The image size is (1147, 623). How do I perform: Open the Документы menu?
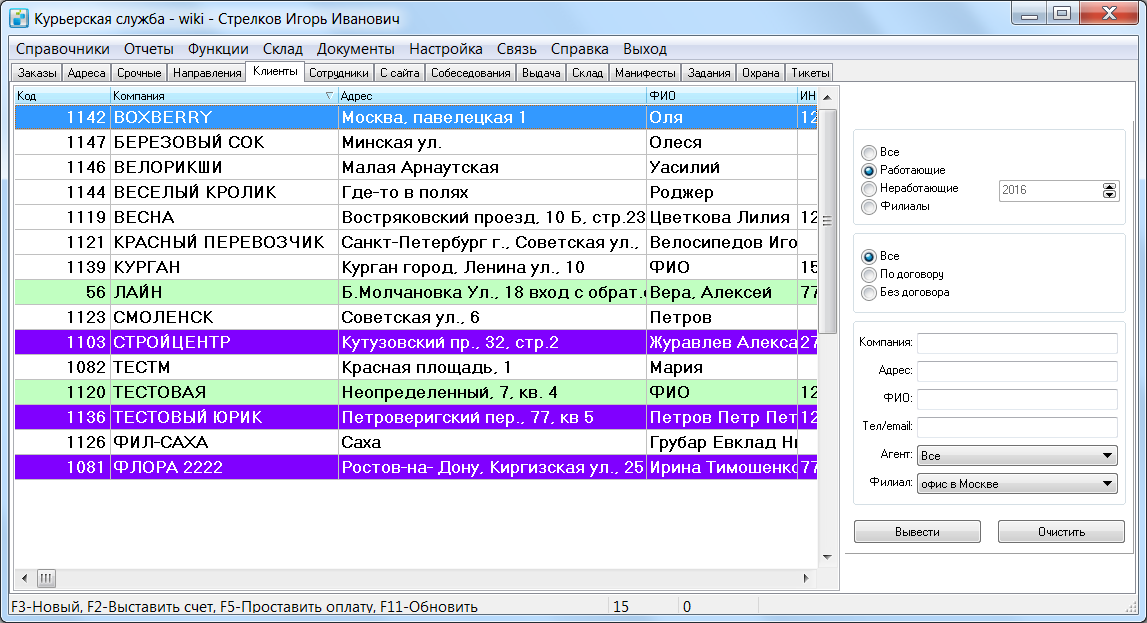pyautogui.click(x=356, y=49)
